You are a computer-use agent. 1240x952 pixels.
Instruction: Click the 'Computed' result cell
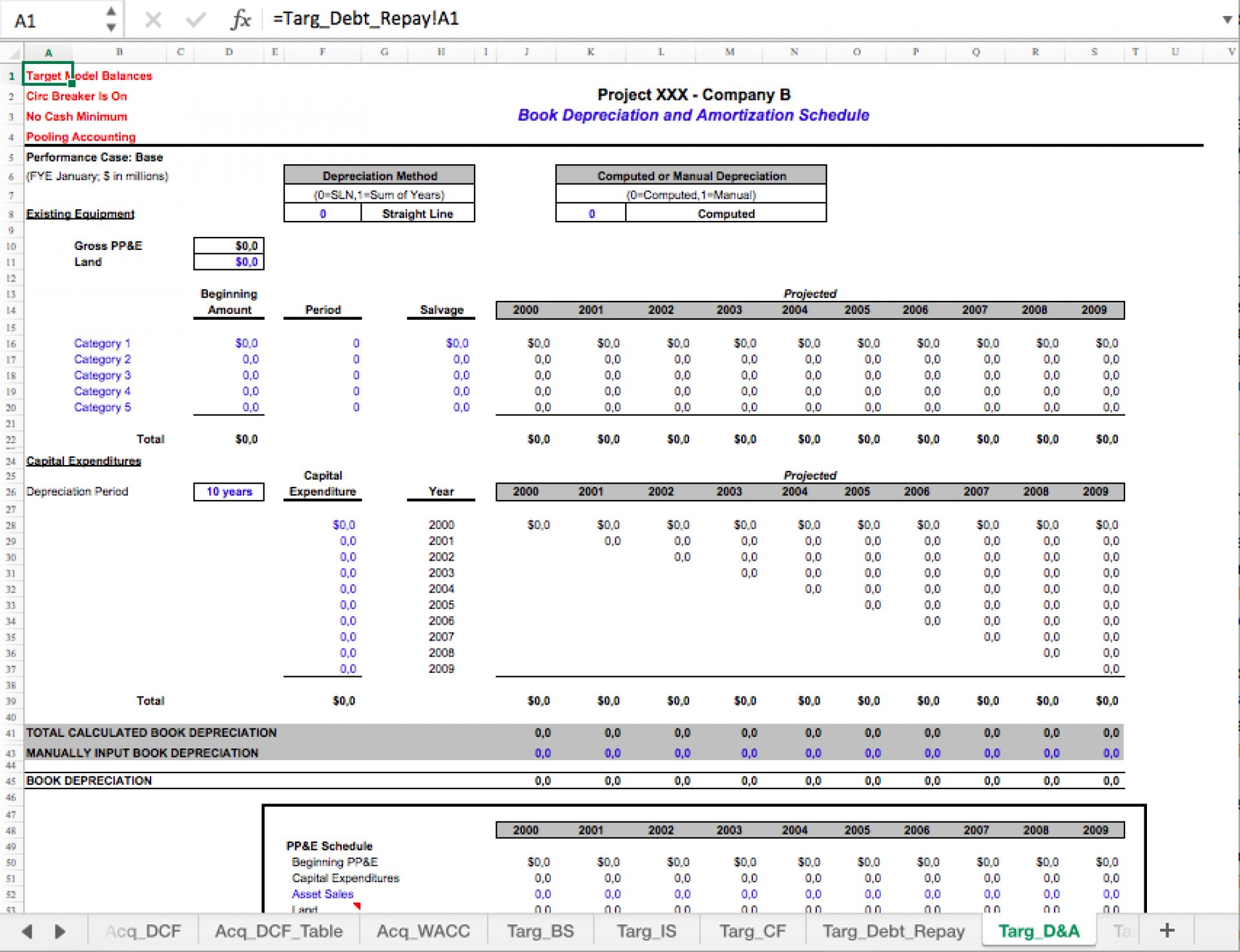point(726,214)
